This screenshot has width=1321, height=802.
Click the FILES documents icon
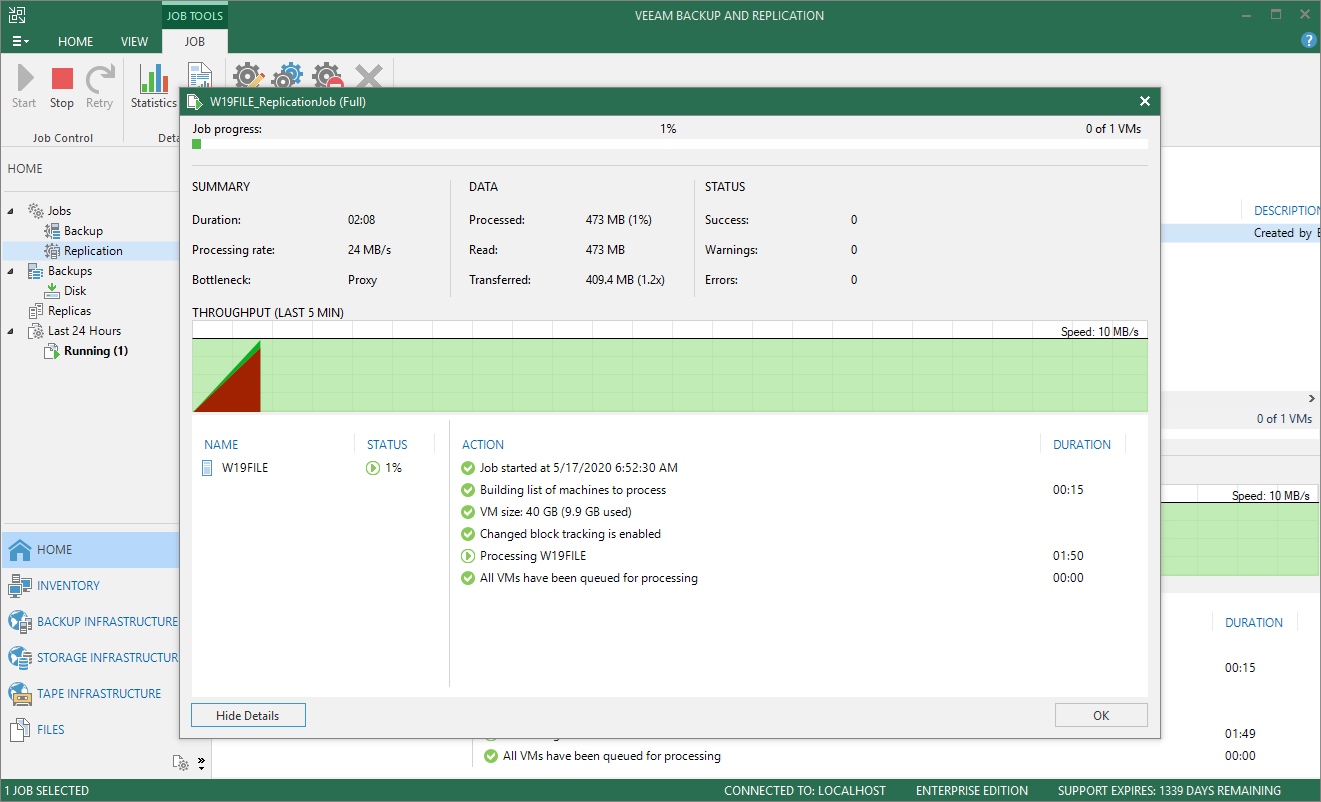(x=20, y=729)
